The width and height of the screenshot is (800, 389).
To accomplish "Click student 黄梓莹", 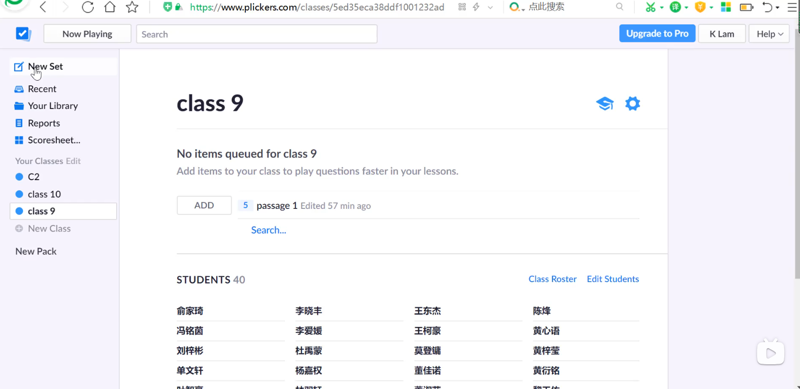I will point(546,351).
